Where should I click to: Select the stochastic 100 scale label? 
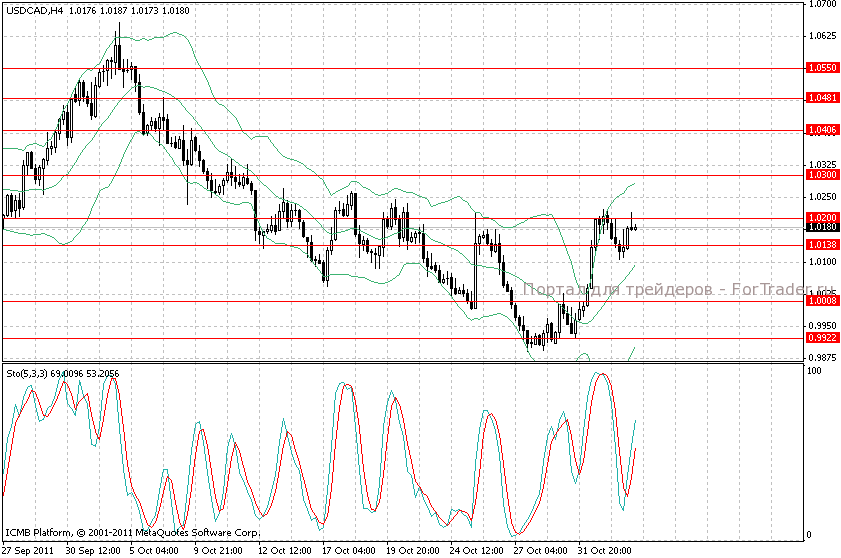(x=815, y=371)
